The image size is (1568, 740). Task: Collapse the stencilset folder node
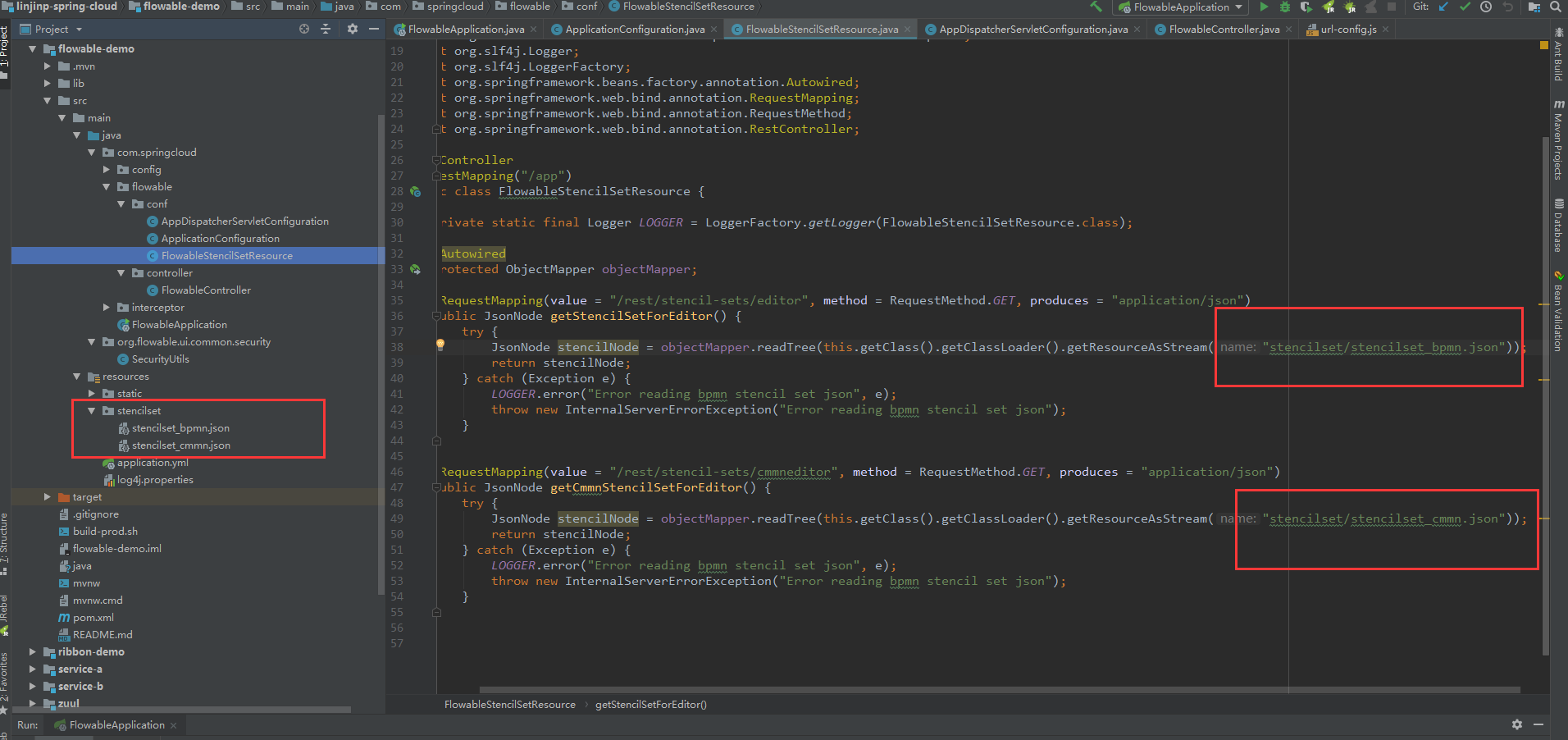pyautogui.click(x=91, y=411)
